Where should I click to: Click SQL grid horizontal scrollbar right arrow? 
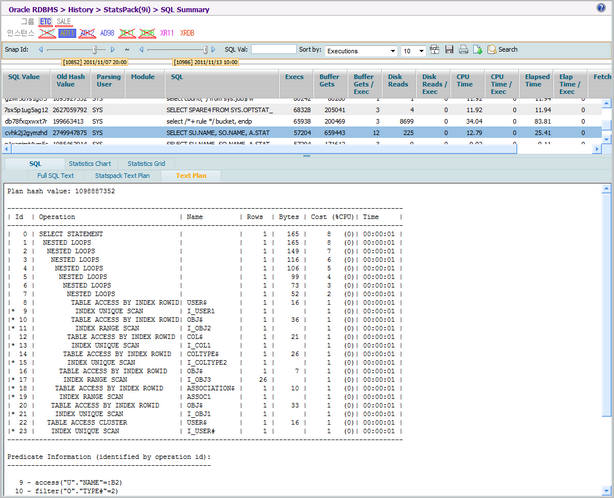[x=597, y=149]
